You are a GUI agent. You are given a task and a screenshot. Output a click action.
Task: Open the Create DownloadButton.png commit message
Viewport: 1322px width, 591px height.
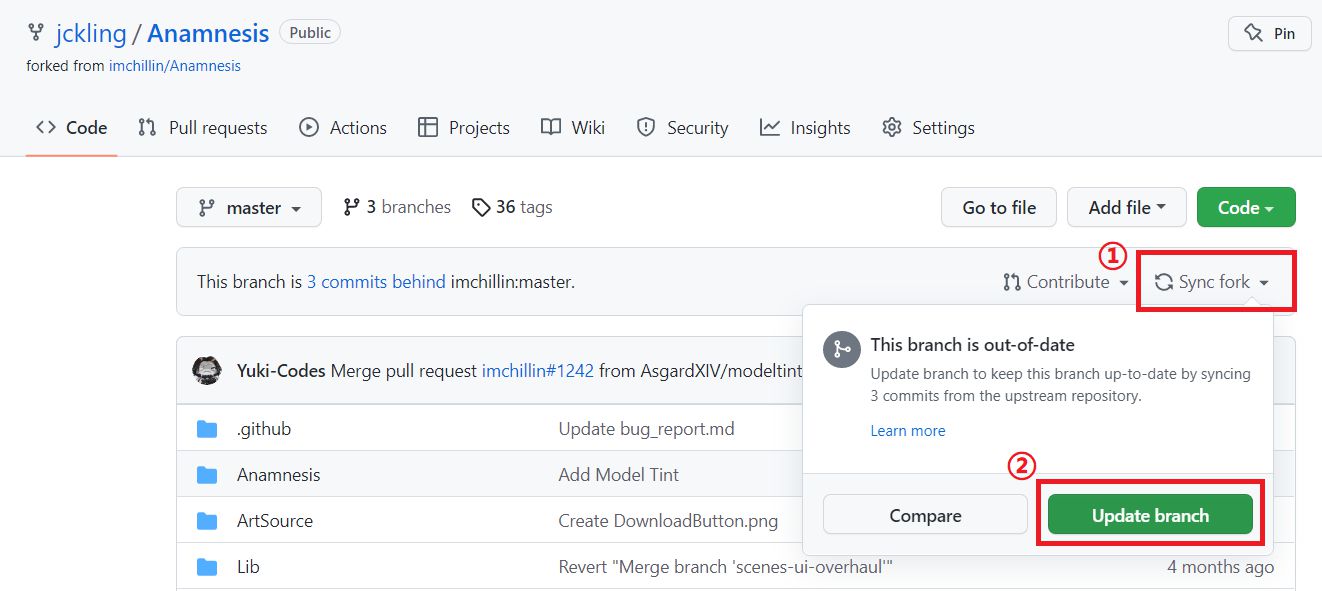pyautogui.click(x=668, y=521)
